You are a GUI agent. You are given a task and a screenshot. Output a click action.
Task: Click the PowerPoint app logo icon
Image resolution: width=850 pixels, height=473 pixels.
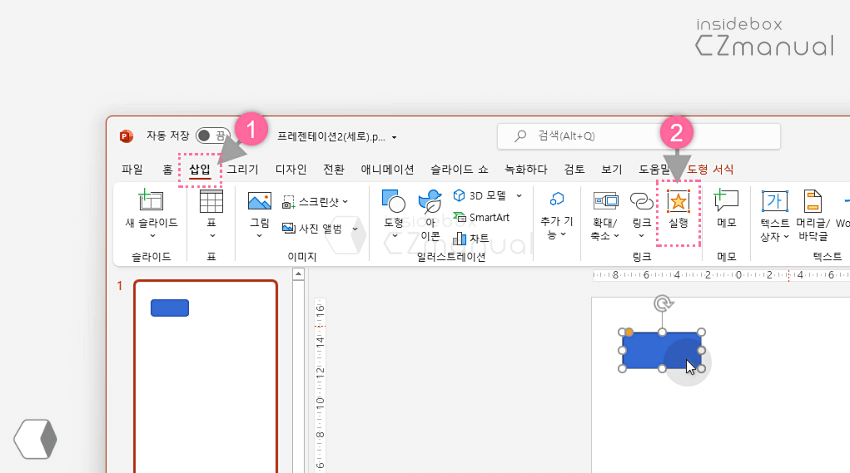tap(126, 136)
